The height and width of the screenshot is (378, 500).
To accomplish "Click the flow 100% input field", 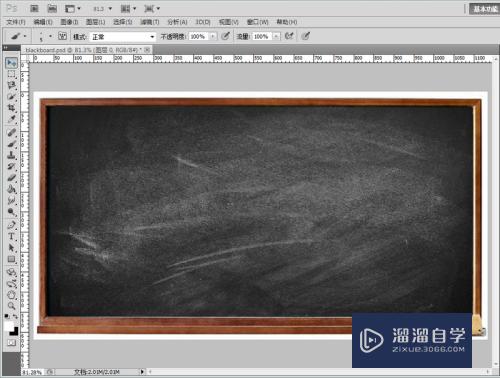I will point(263,36).
